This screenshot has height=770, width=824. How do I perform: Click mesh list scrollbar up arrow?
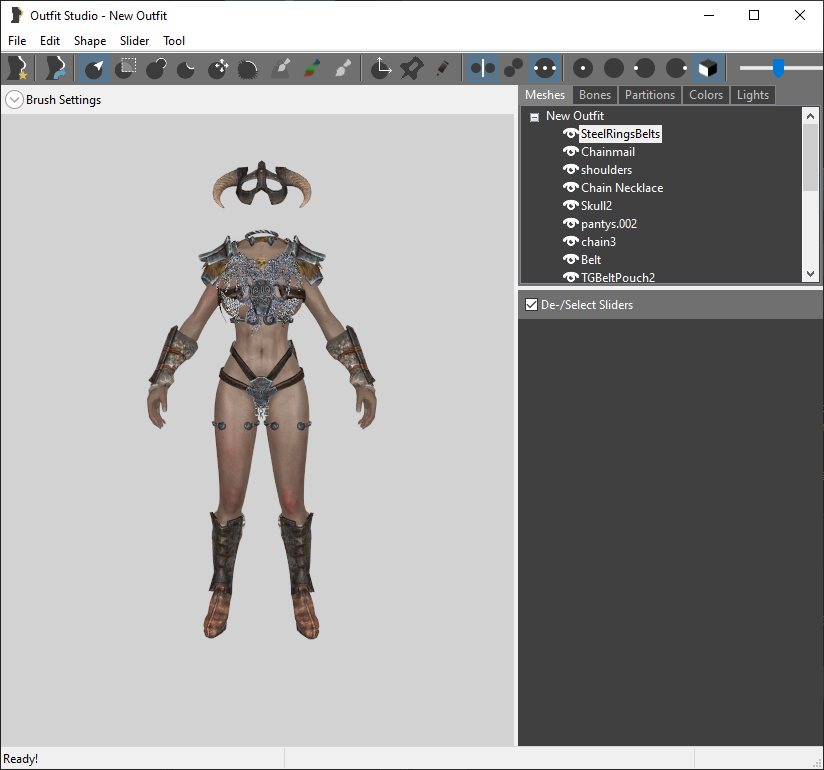click(x=810, y=116)
